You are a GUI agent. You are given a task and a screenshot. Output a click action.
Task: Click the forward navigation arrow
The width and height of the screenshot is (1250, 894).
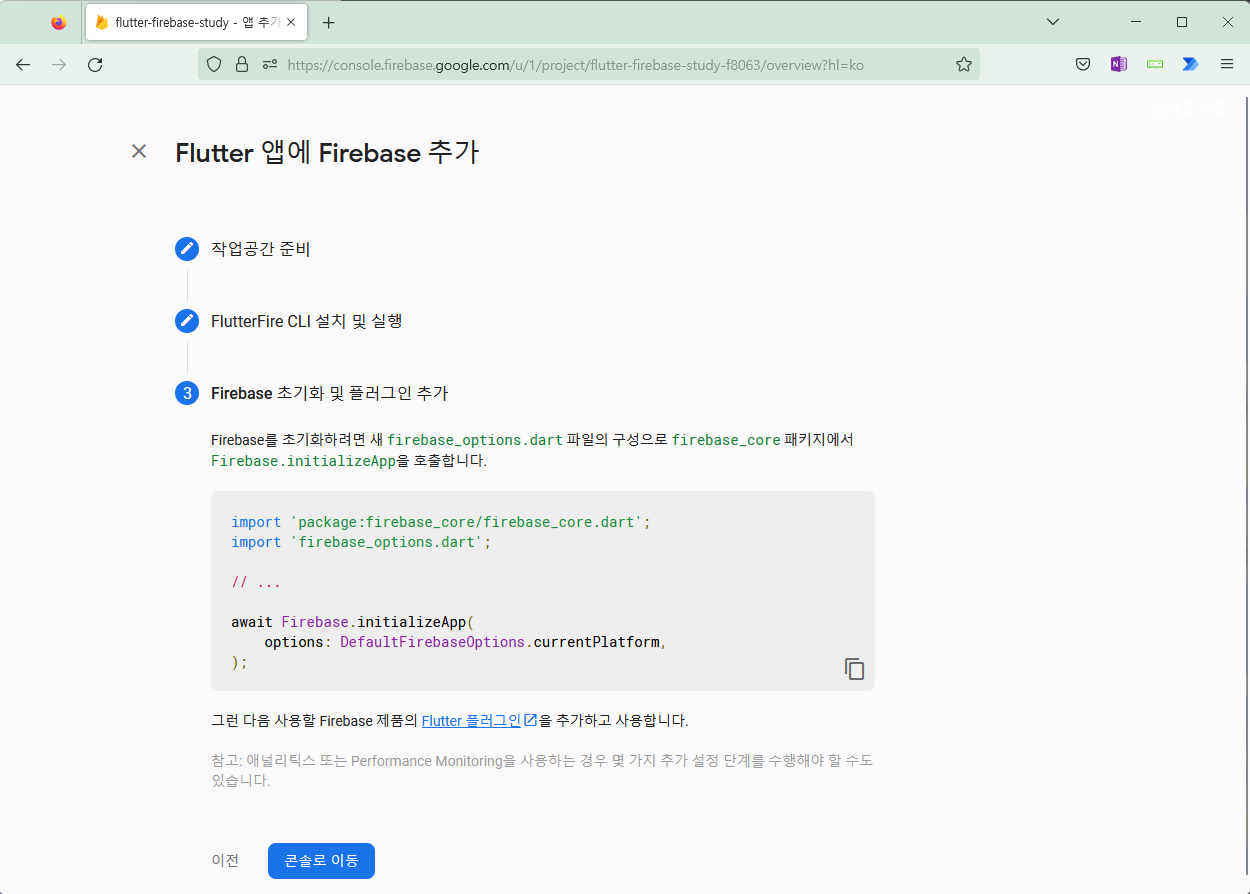click(59, 64)
